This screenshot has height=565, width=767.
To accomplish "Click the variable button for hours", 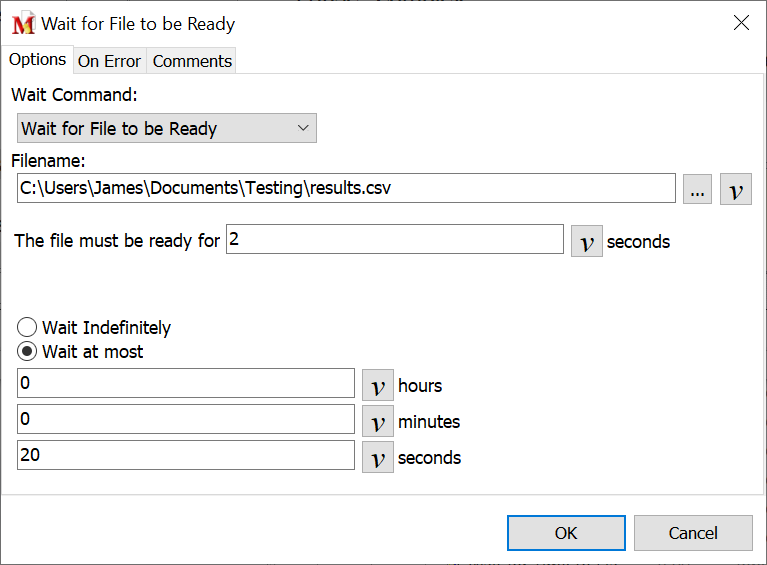I will tap(377, 385).
